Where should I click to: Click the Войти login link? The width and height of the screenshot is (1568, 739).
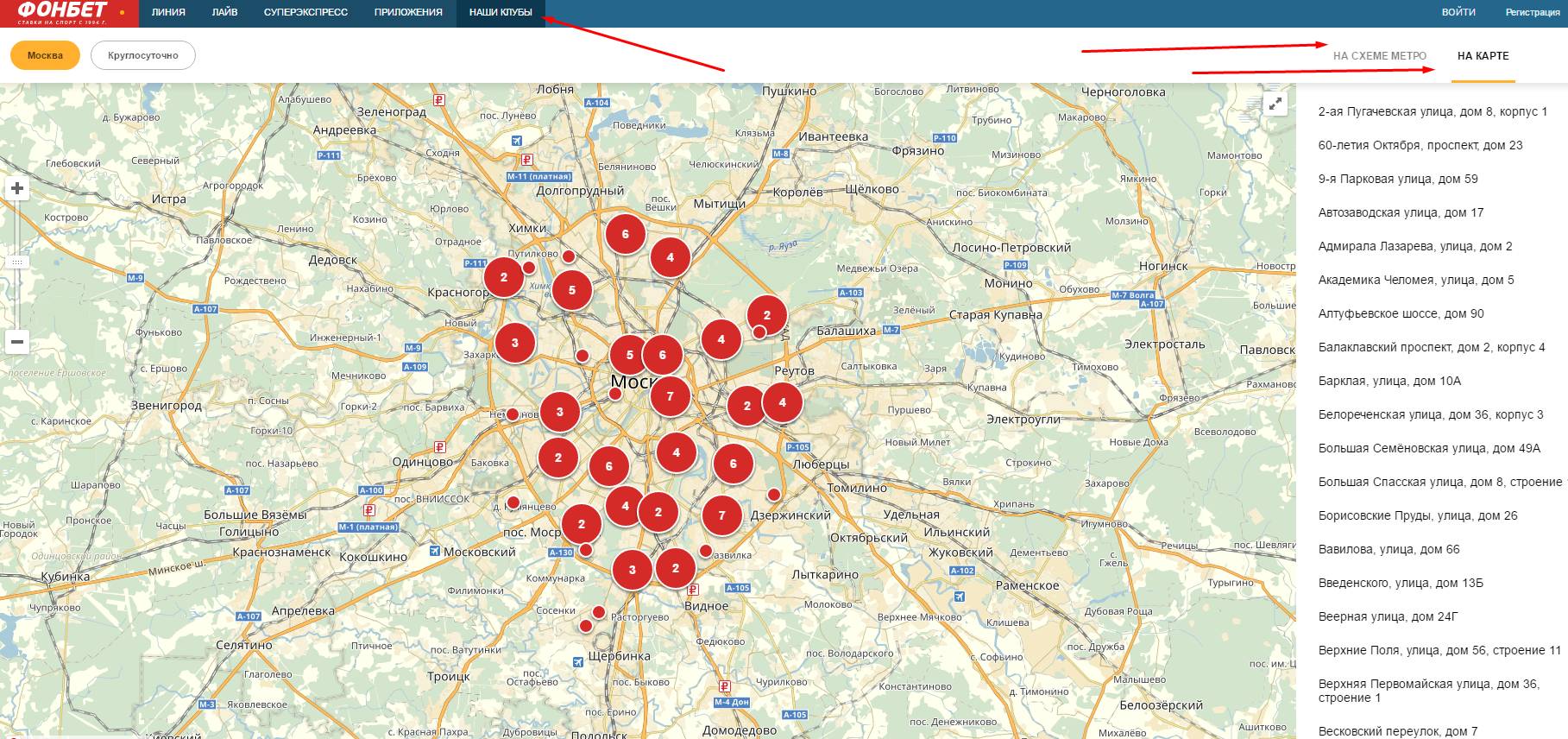(x=1458, y=13)
